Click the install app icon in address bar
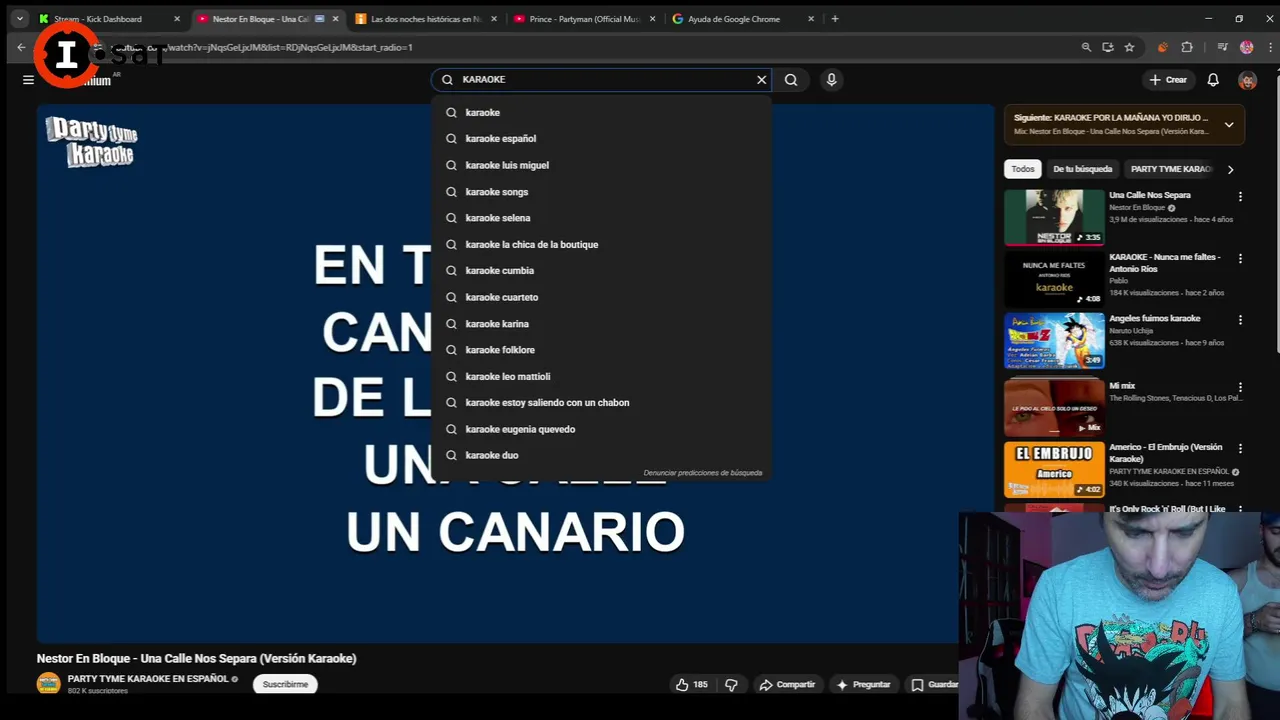The height and width of the screenshot is (720, 1280). (x=1108, y=47)
